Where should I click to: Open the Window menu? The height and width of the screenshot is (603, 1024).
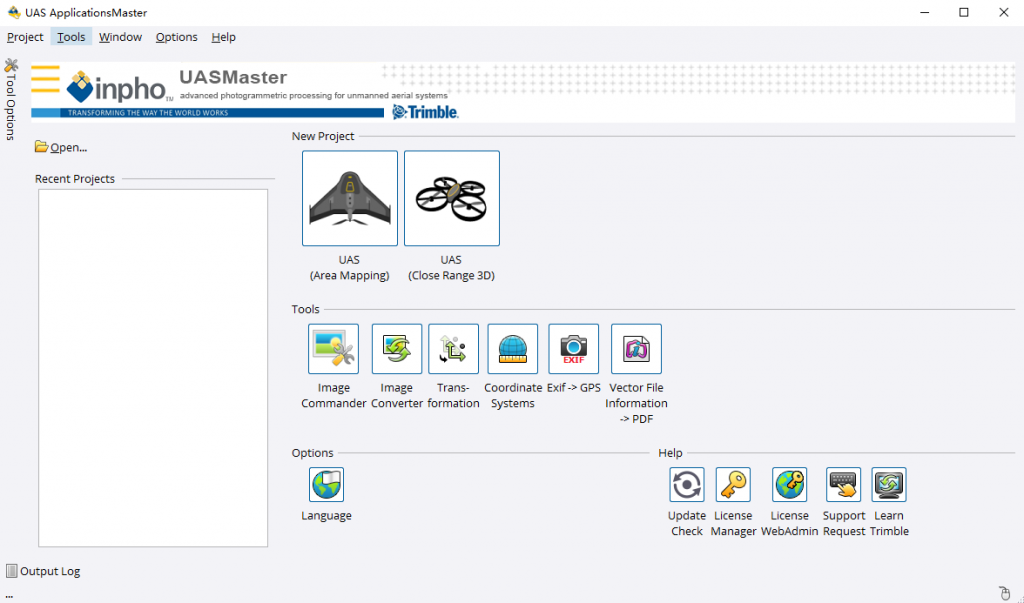pyautogui.click(x=120, y=37)
